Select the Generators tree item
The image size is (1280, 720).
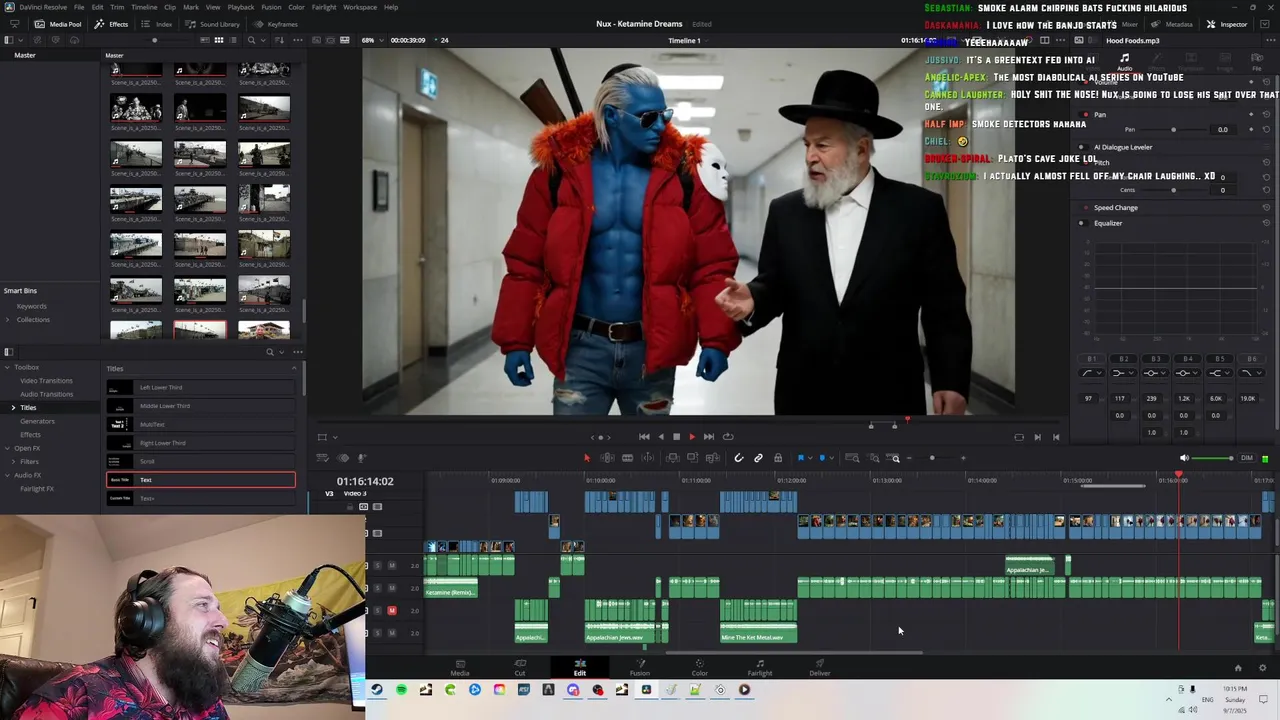(38, 421)
